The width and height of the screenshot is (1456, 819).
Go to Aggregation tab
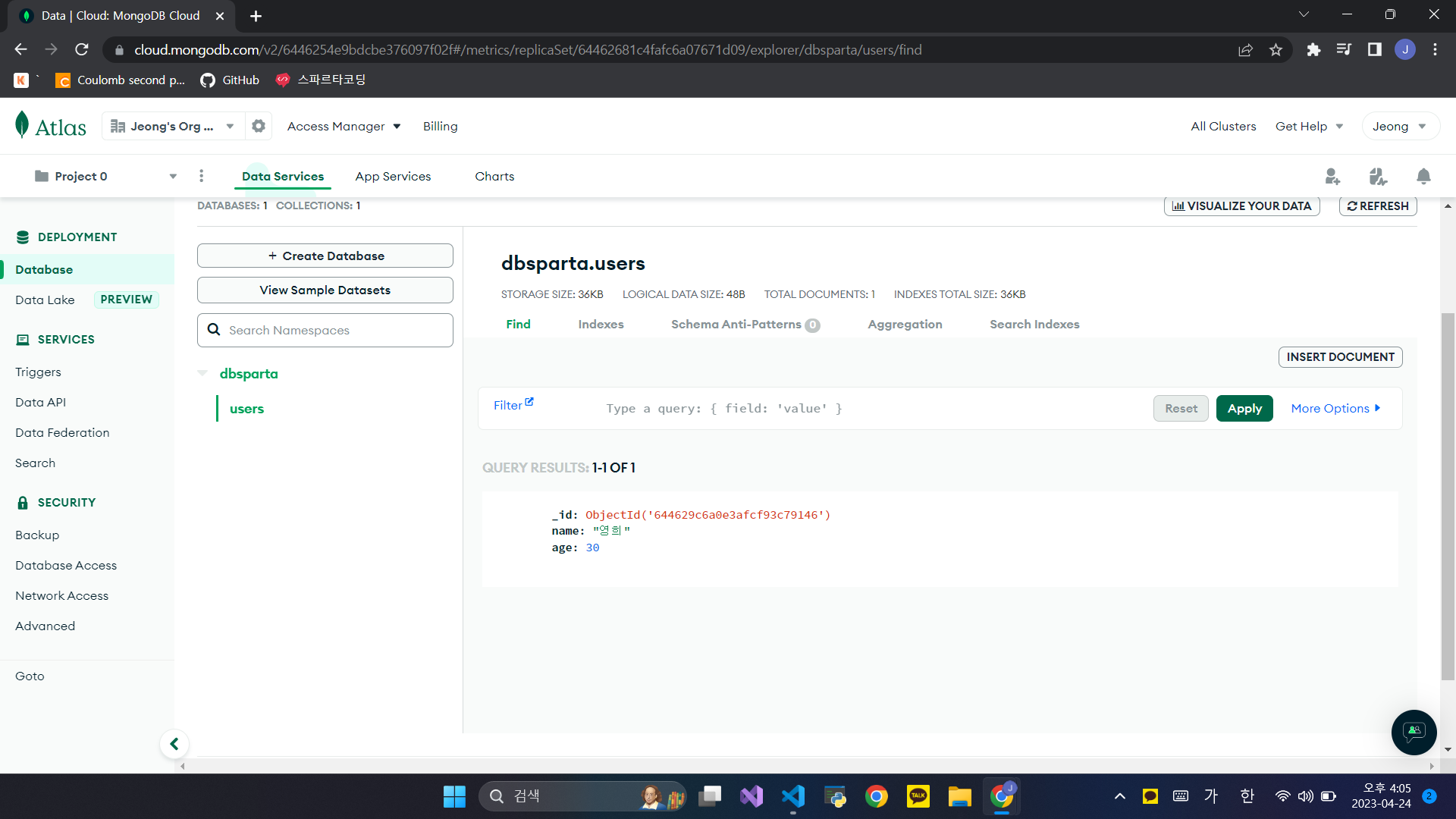pos(905,324)
